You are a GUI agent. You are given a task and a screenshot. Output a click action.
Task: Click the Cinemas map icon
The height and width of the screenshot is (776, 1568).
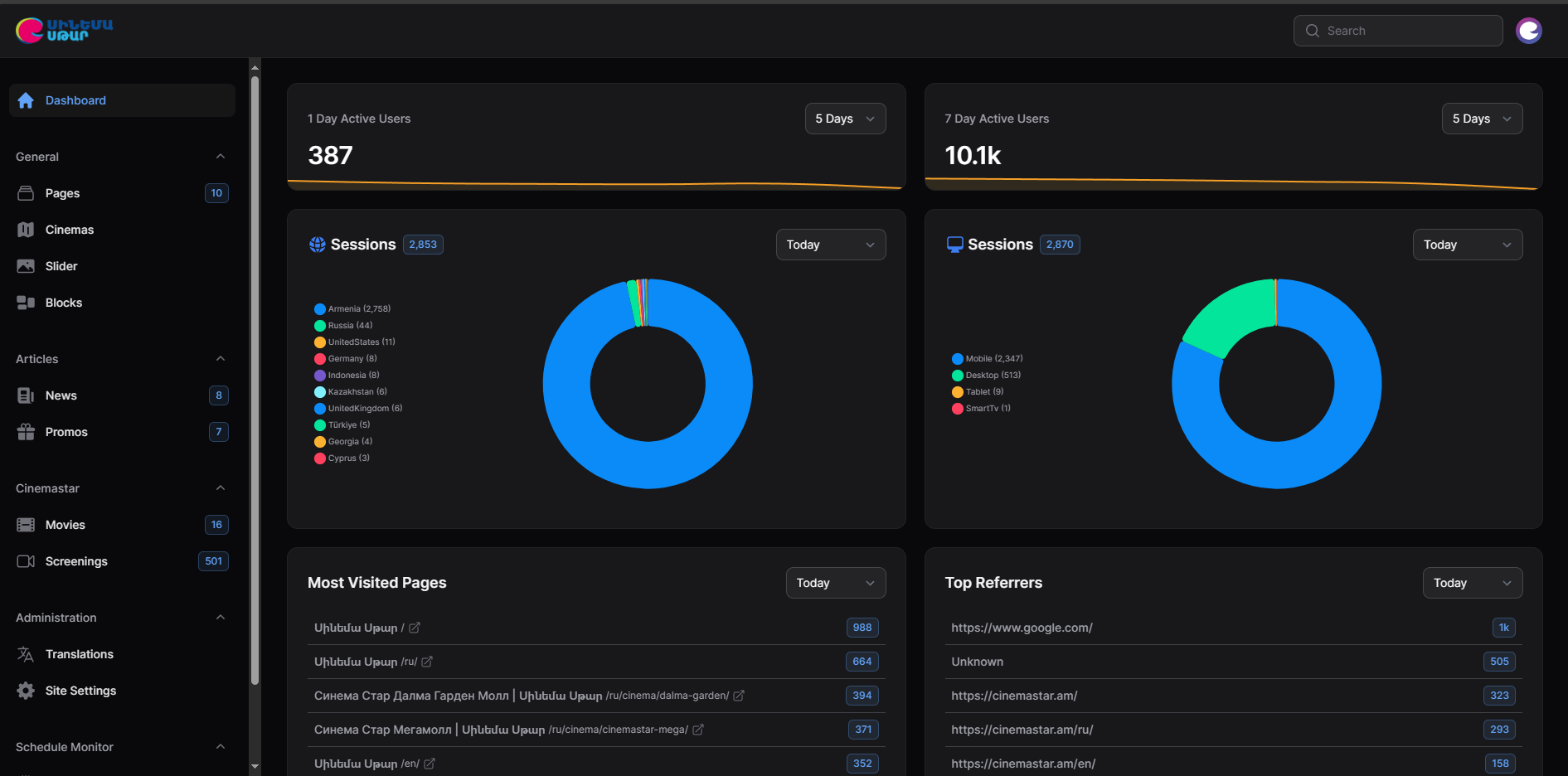tap(26, 230)
